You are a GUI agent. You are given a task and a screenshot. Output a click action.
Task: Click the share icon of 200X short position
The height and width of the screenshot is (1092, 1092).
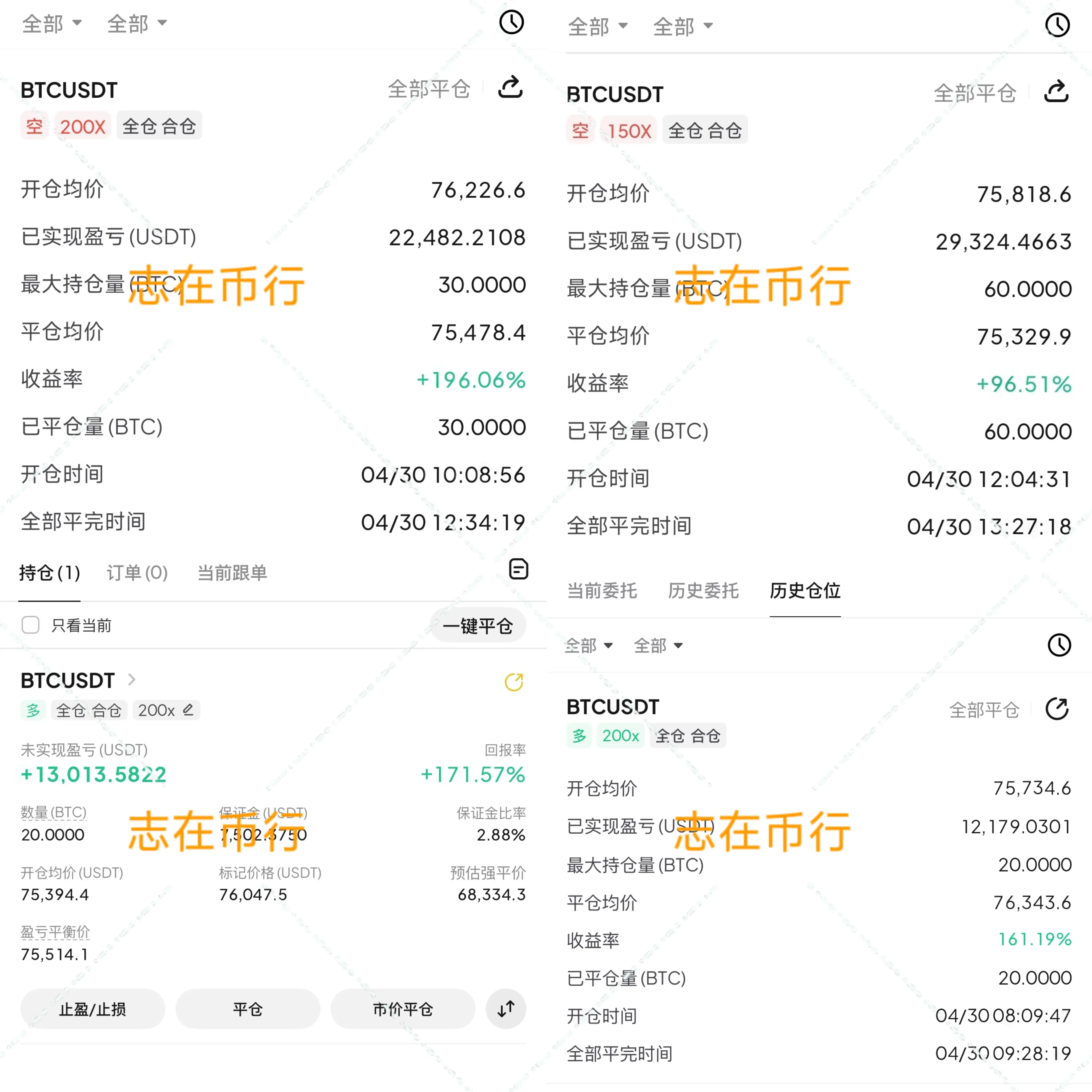click(x=510, y=88)
